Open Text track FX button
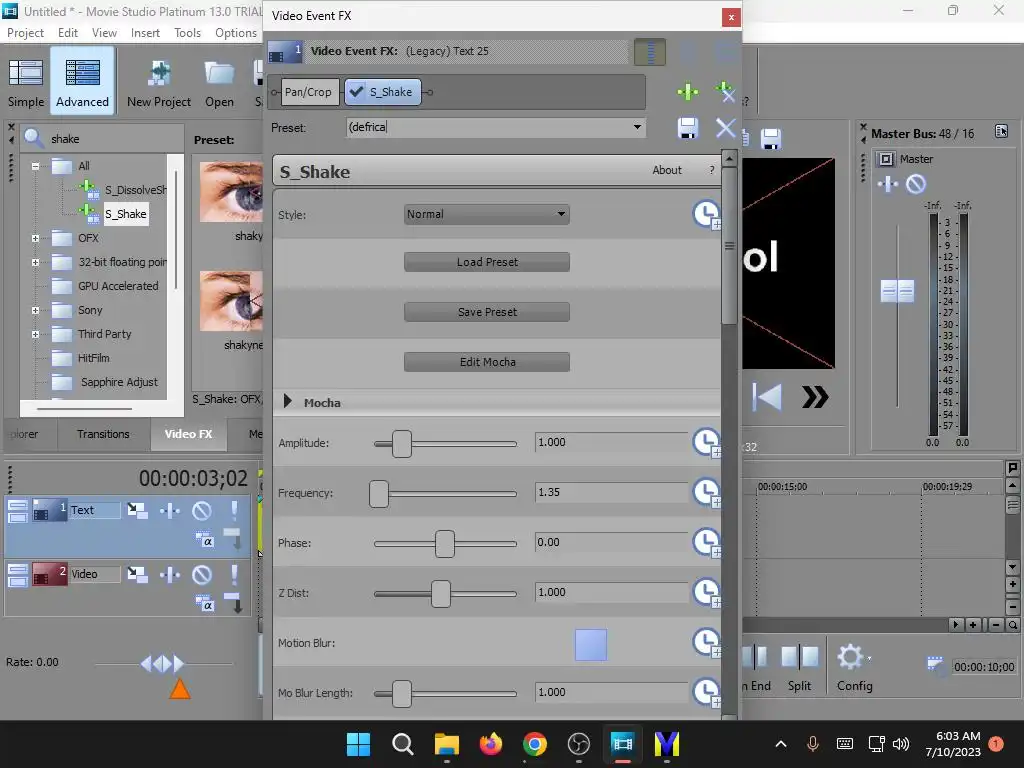This screenshot has height=768, width=1024. [170, 510]
